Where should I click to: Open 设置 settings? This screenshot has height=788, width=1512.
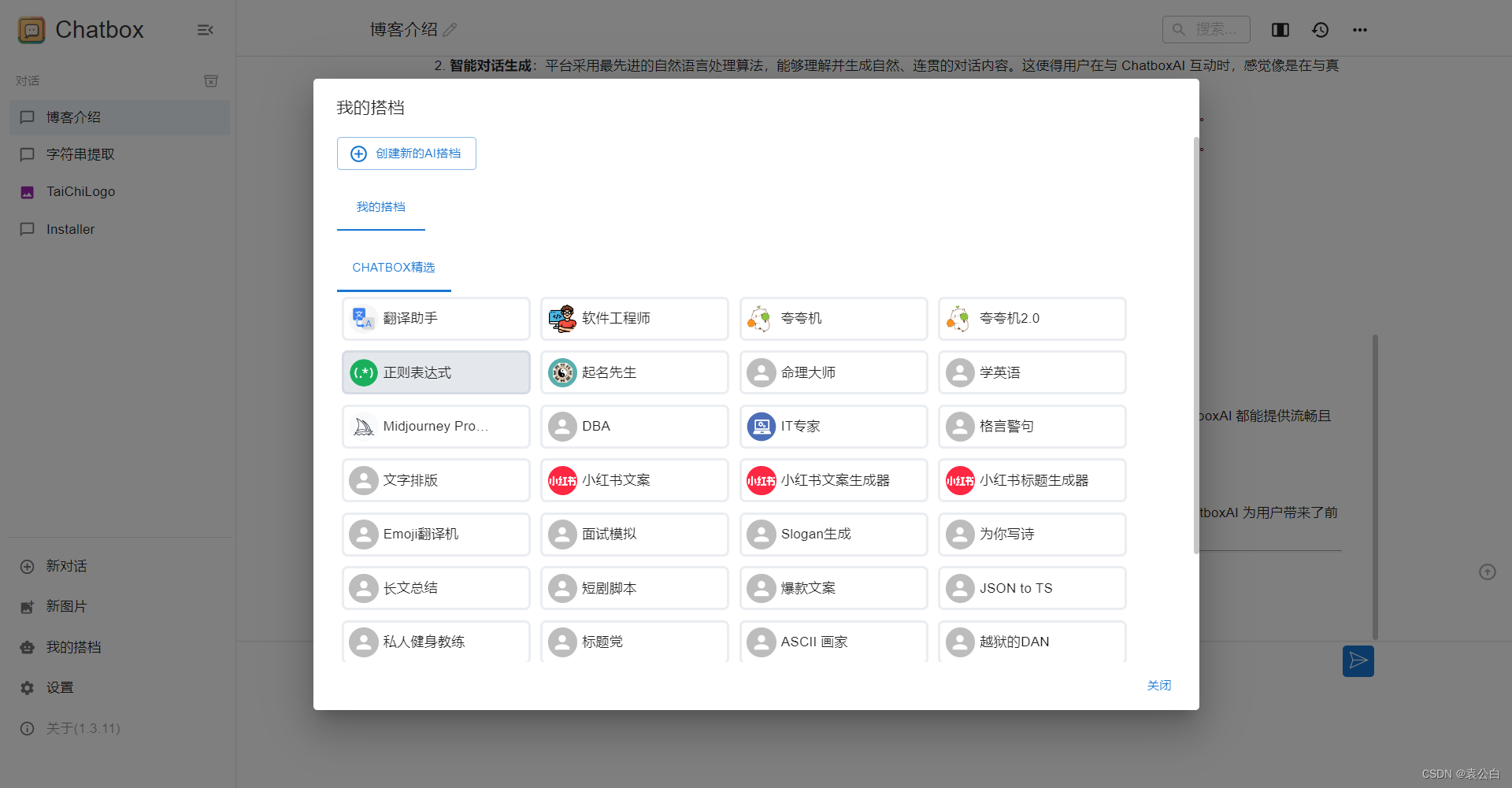120,687
